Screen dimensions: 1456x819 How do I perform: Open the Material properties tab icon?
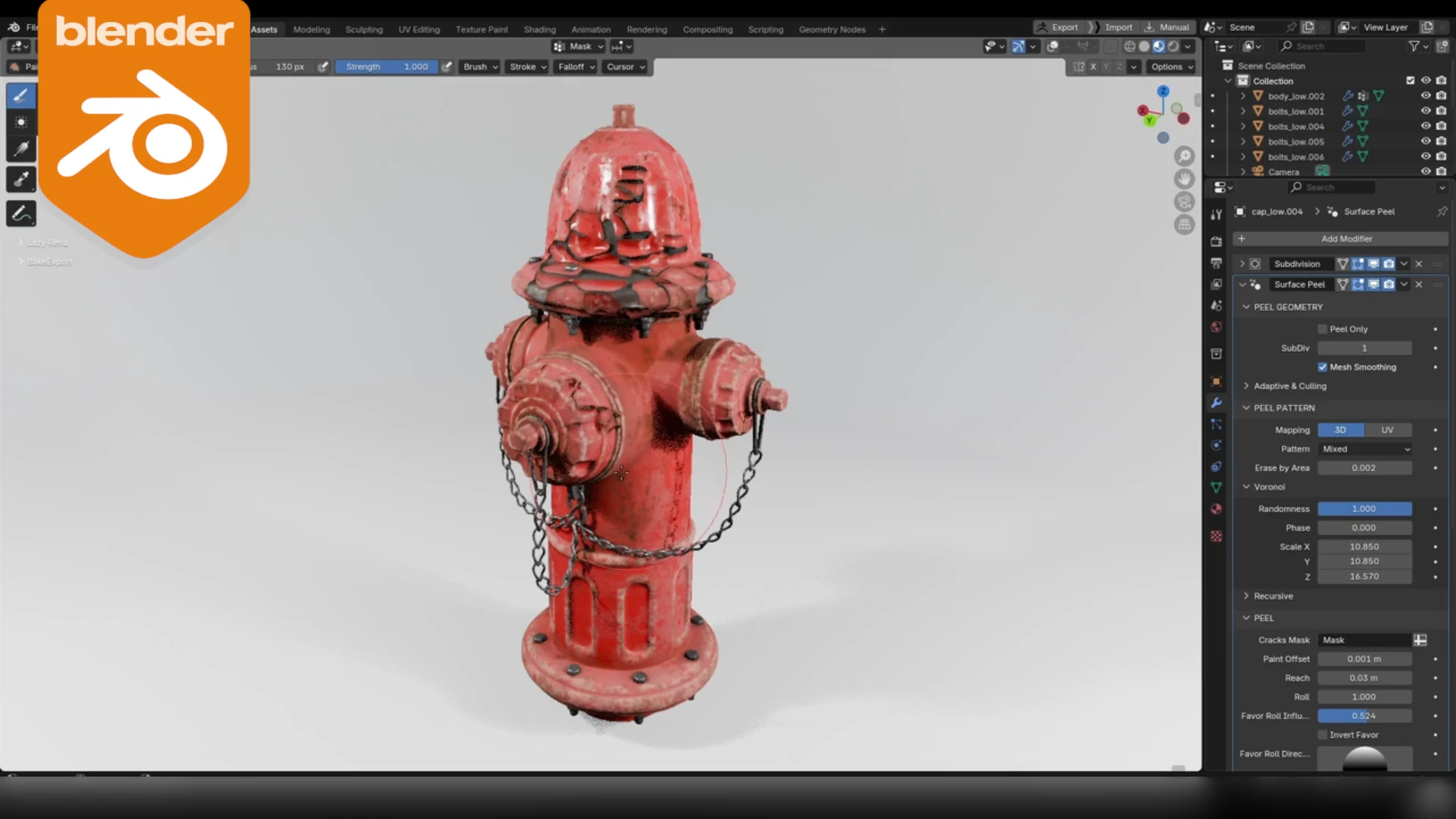point(1216,509)
